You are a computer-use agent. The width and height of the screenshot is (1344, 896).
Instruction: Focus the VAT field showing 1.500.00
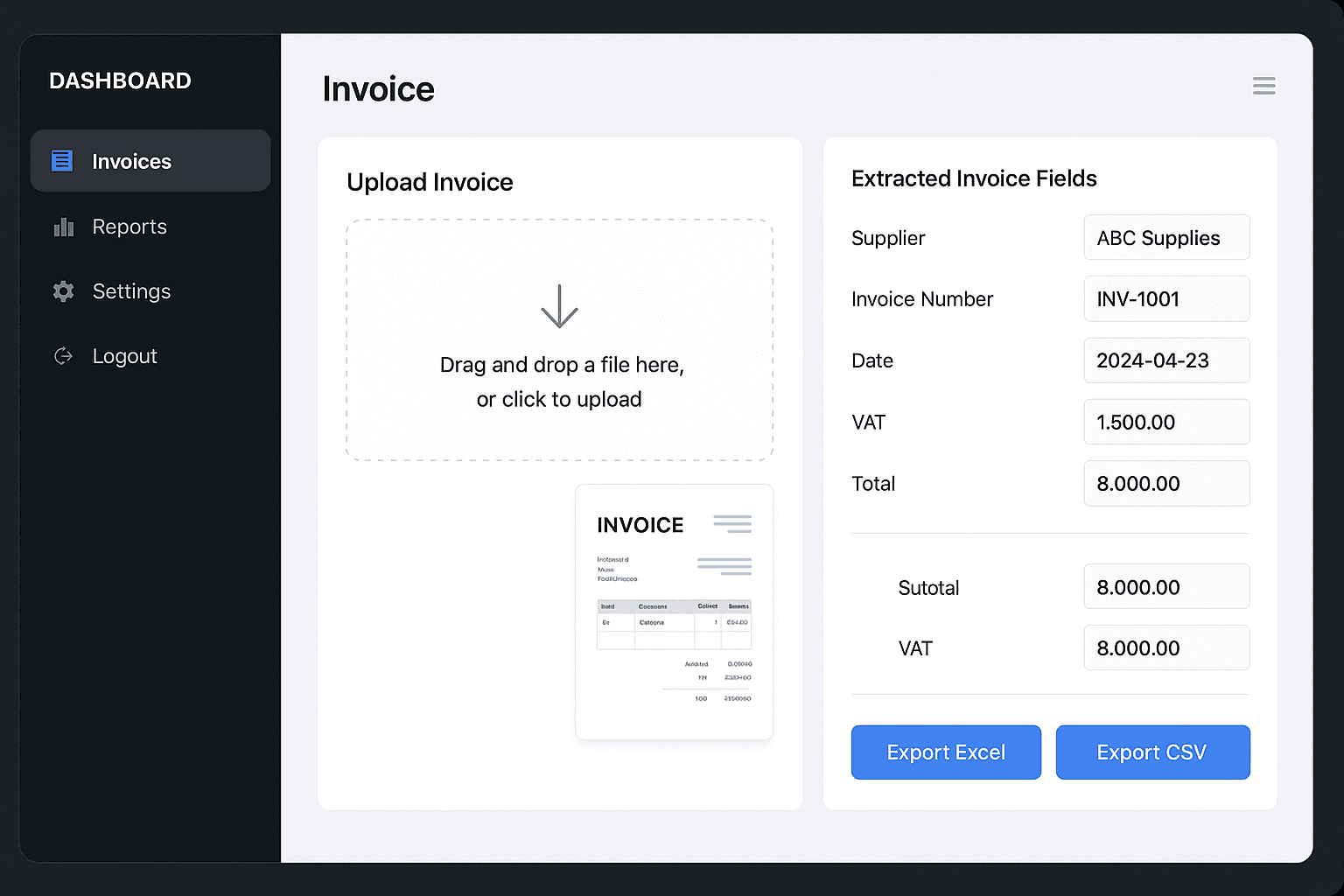coord(1166,422)
